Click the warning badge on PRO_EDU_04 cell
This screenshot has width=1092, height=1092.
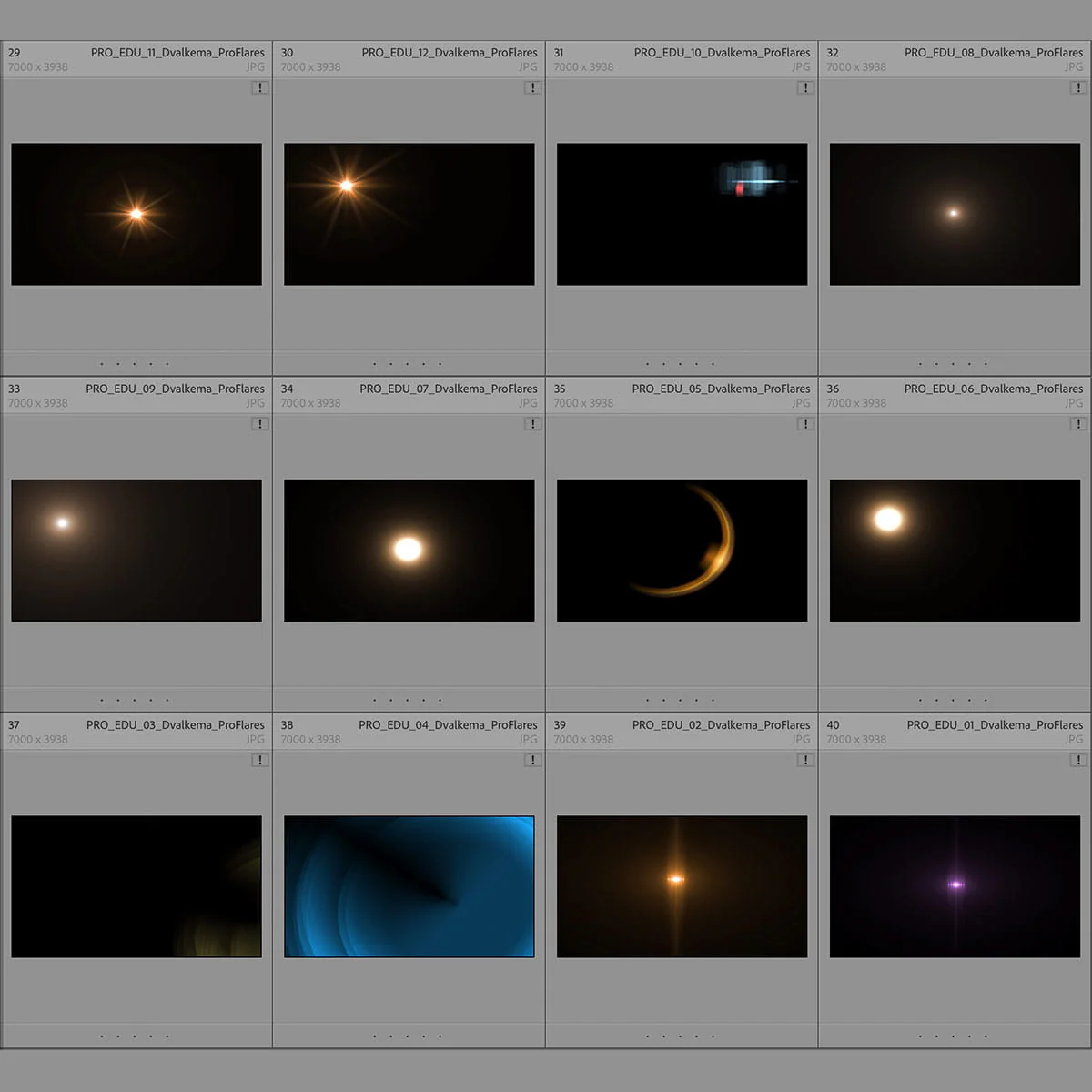[532, 761]
